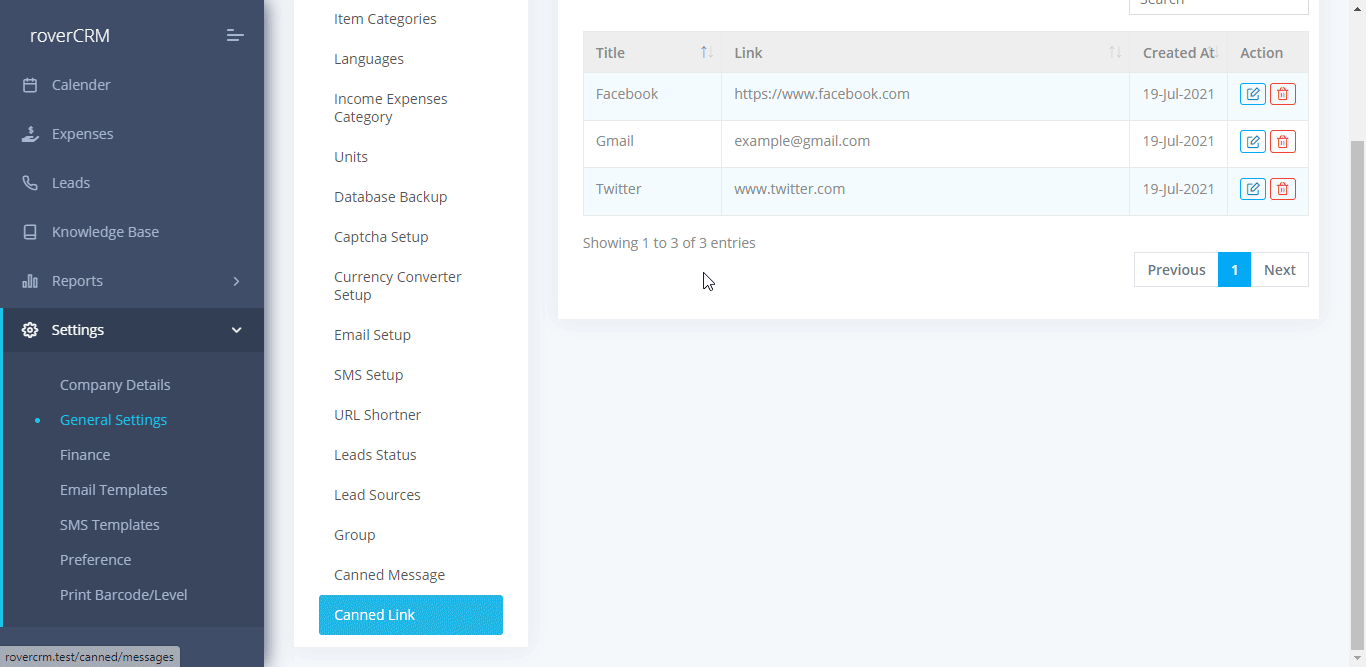Open the Knowledge Base menu item
This screenshot has height=667, width=1366.
tap(105, 232)
